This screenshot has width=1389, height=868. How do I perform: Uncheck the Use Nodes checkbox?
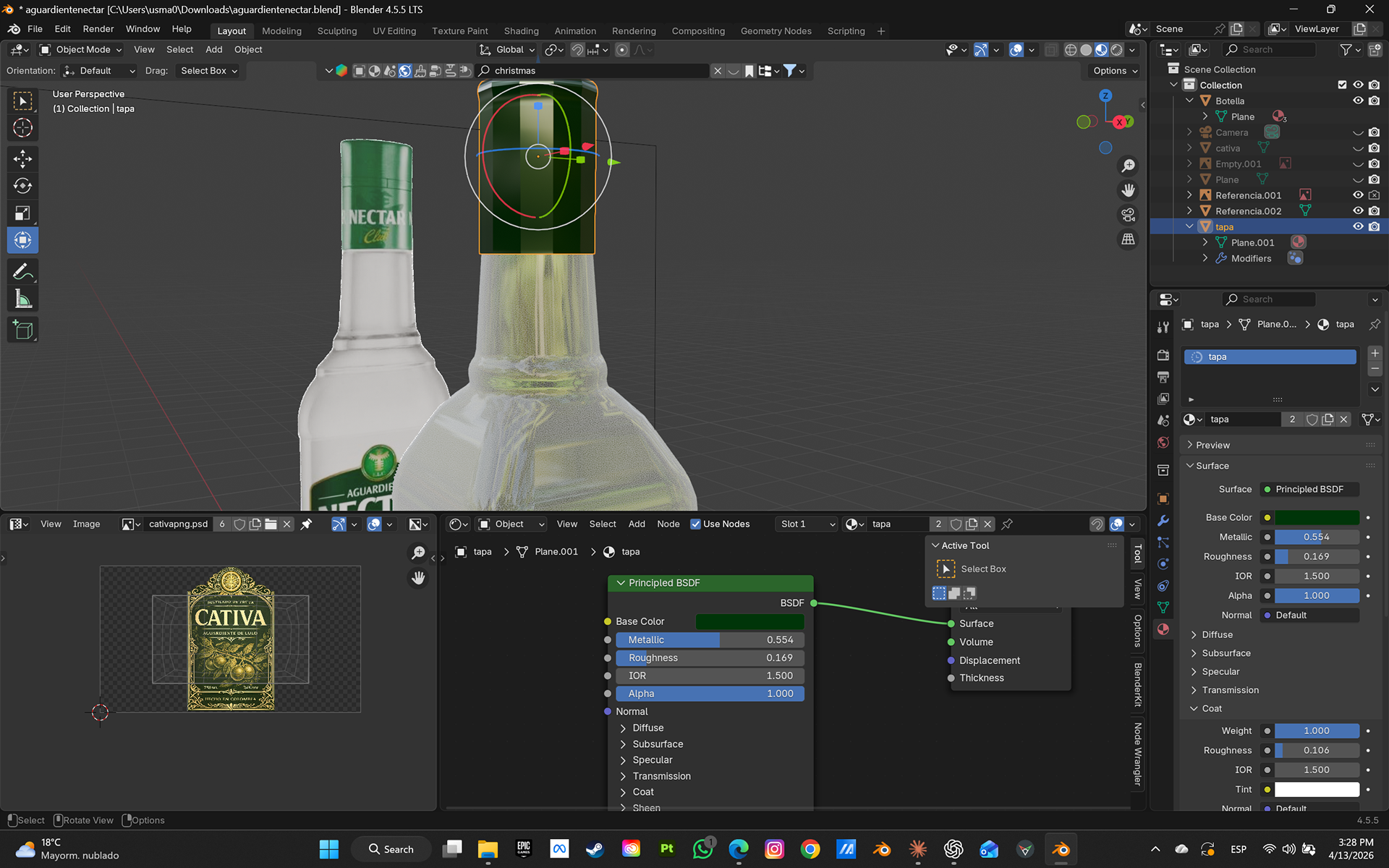[x=695, y=524]
